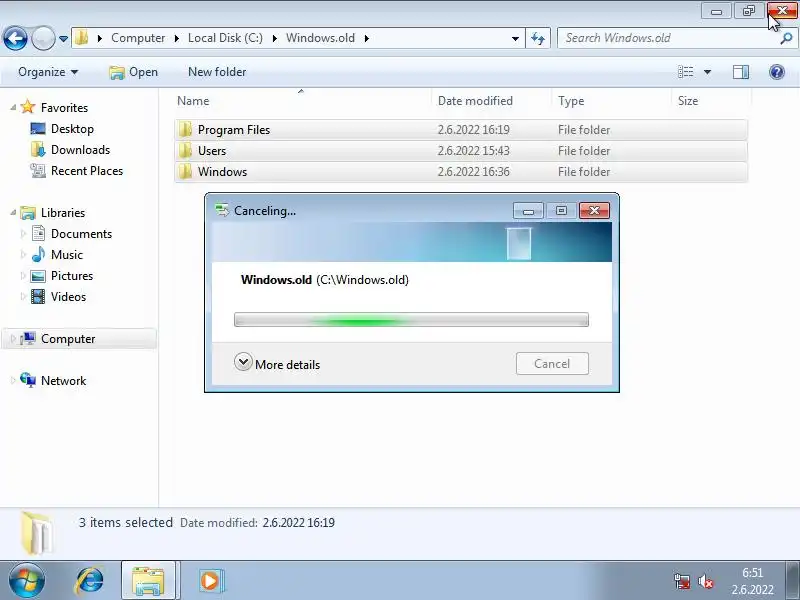The image size is (800, 600).
Task: Create a New folder from toolbar
Action: pyautogui.click(x=217, y=72)
